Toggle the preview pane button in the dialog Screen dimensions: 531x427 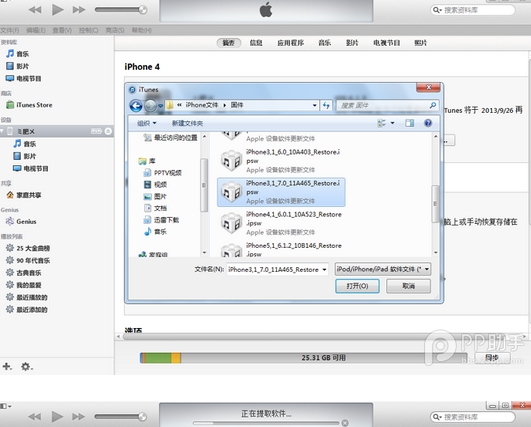point(409,123)
